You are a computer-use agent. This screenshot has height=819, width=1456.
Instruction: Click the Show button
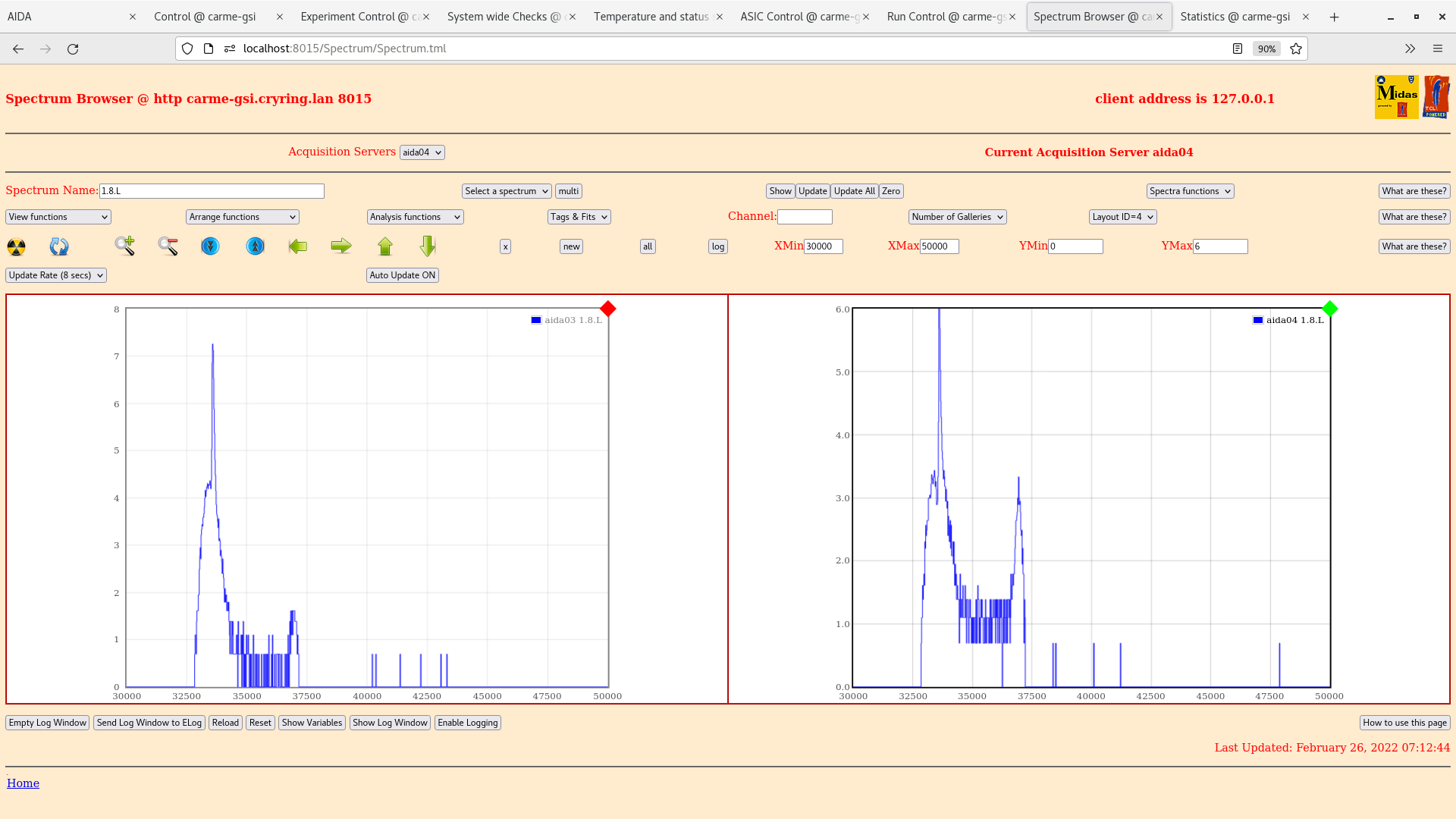(x=780, y=191)
